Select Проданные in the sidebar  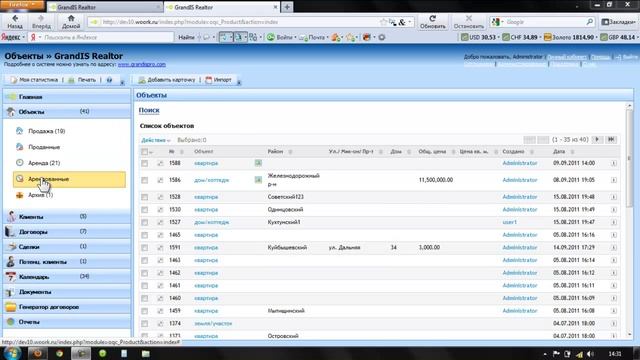(x=44, y=147)
